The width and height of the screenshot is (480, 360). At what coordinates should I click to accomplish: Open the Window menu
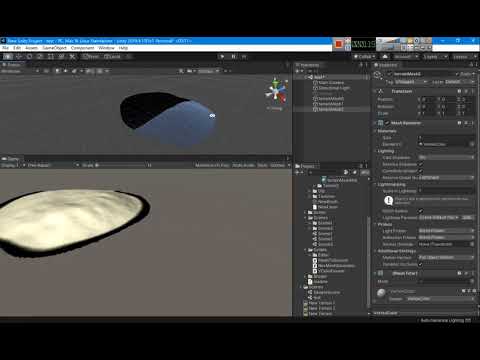click(x=106, y=48)
